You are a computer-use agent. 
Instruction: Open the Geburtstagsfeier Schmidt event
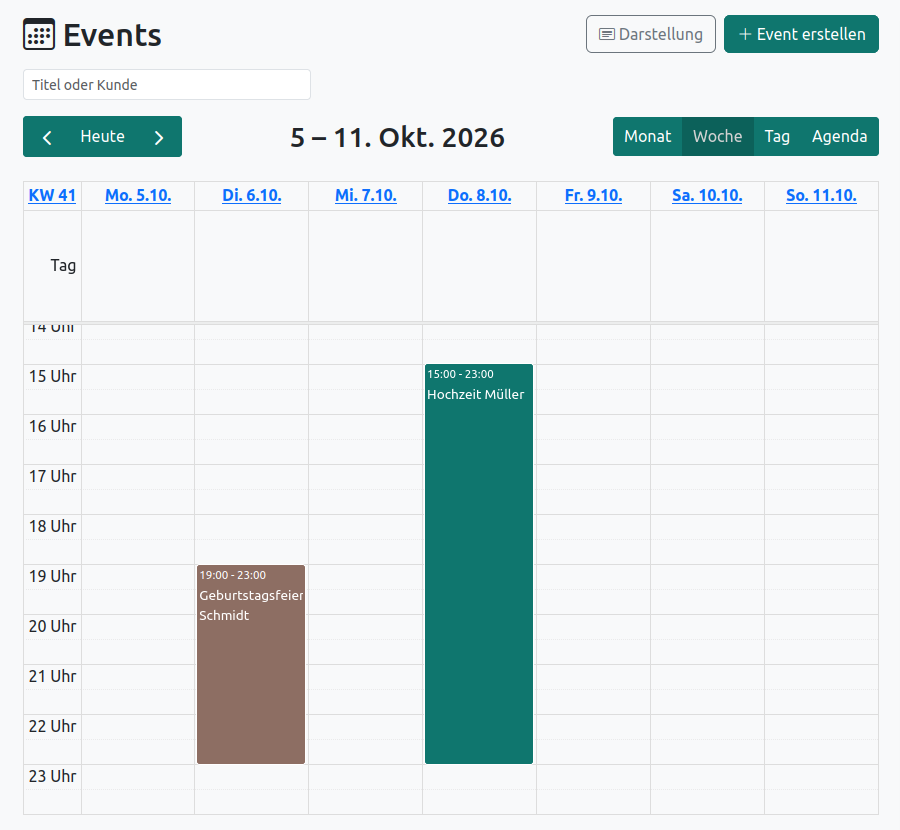point(251,664)
